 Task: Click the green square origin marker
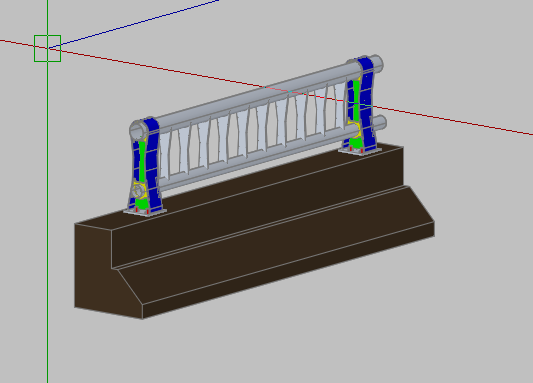pos(48,48)
